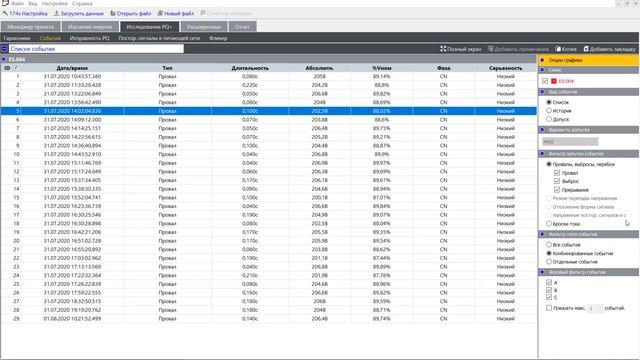The image size is (640, 360).
Task: Open the Фликер sub-tab
Action: [x=218, y=38]
